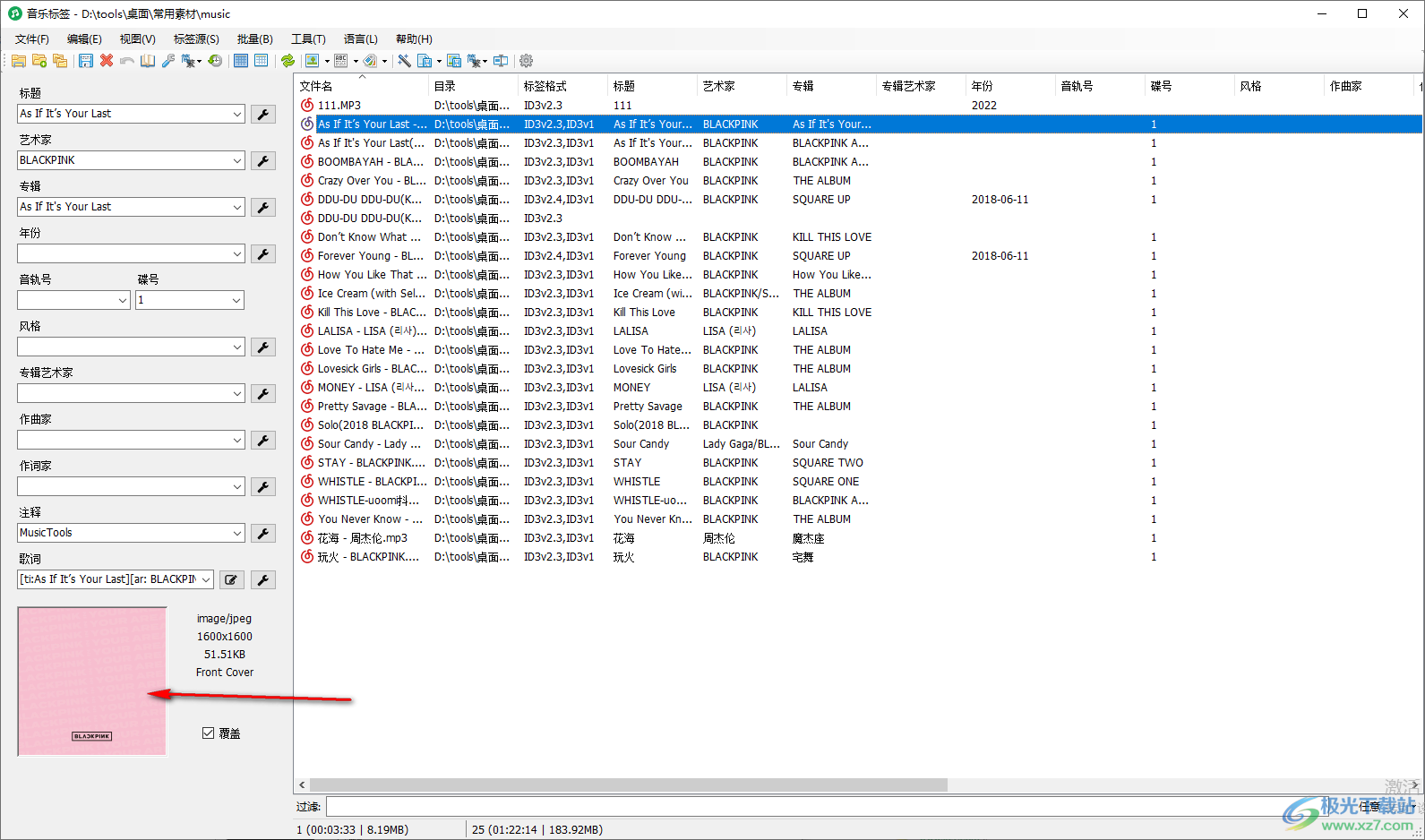Open the 视图(V) menu

click(x=138, y=39)
